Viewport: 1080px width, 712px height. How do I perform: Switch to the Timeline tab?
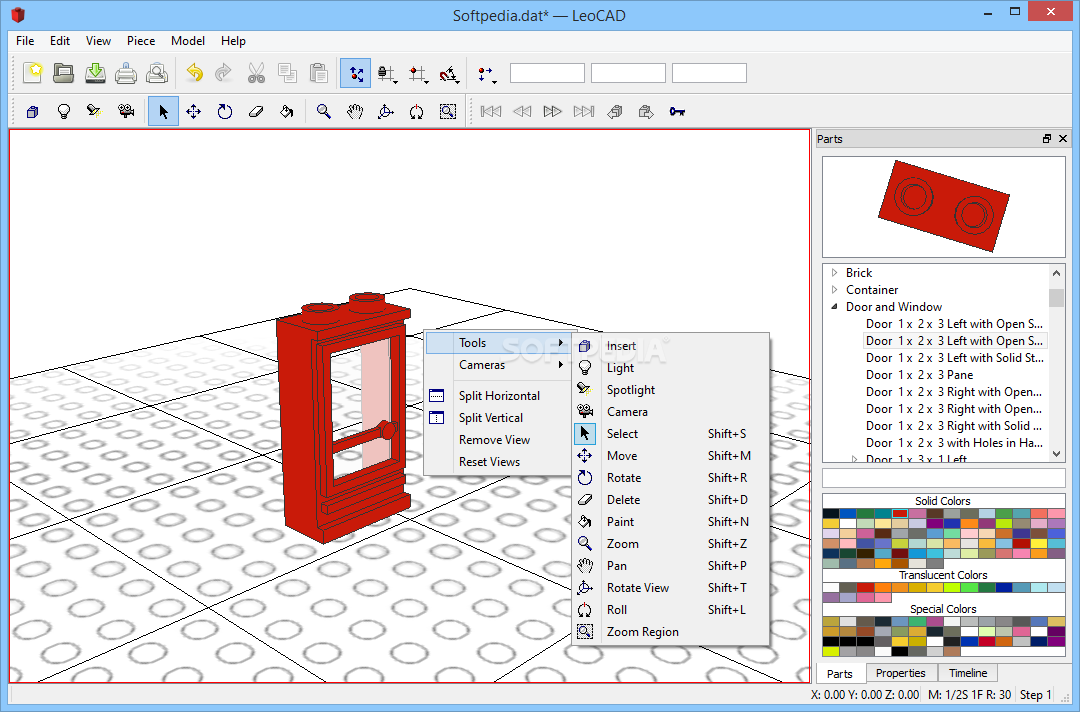[x=968, y=673]
